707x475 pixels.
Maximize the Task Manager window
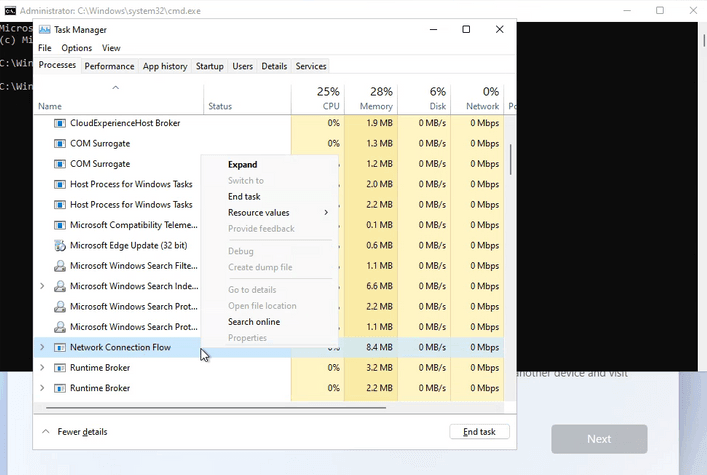tap(466, 29)
